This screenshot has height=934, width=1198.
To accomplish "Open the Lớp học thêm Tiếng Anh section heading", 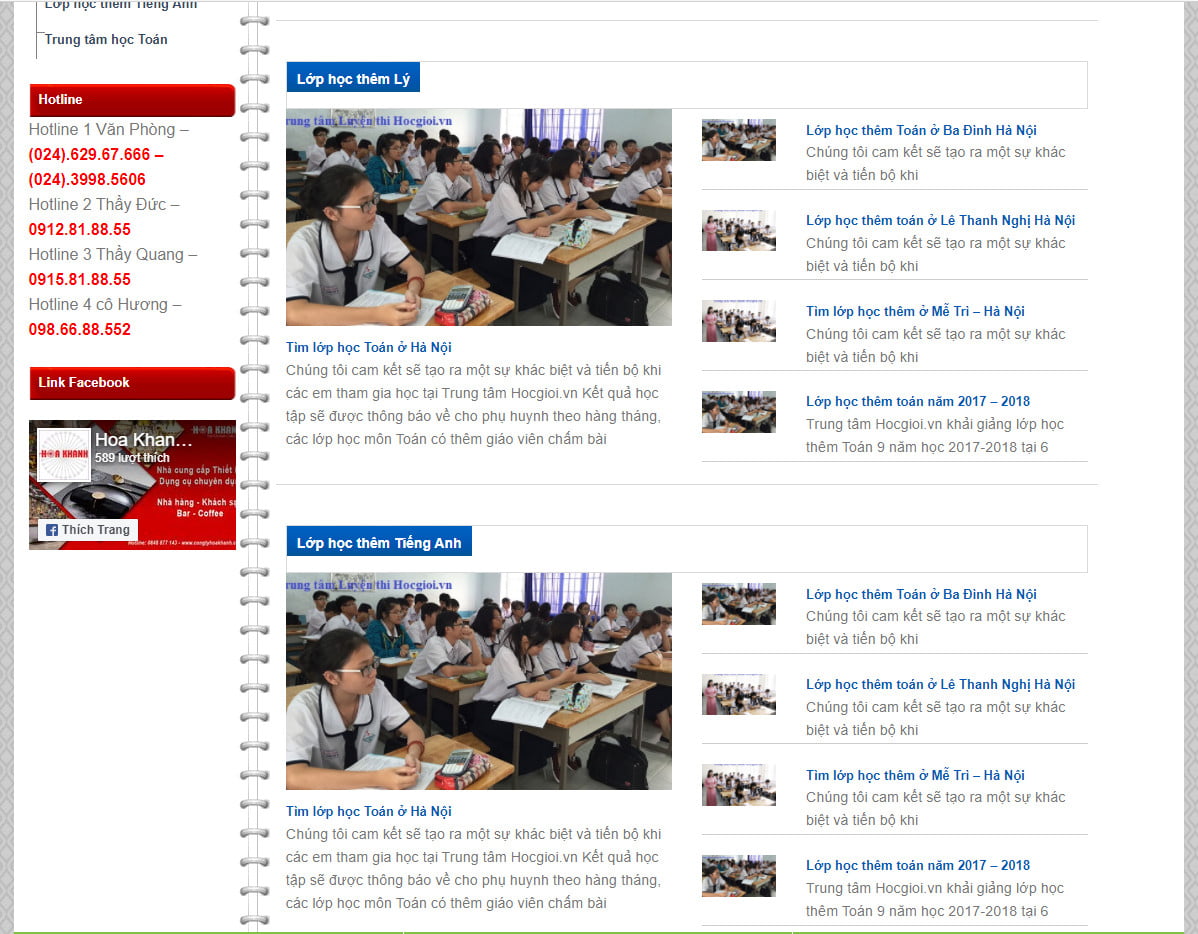I will click(379, 543).
